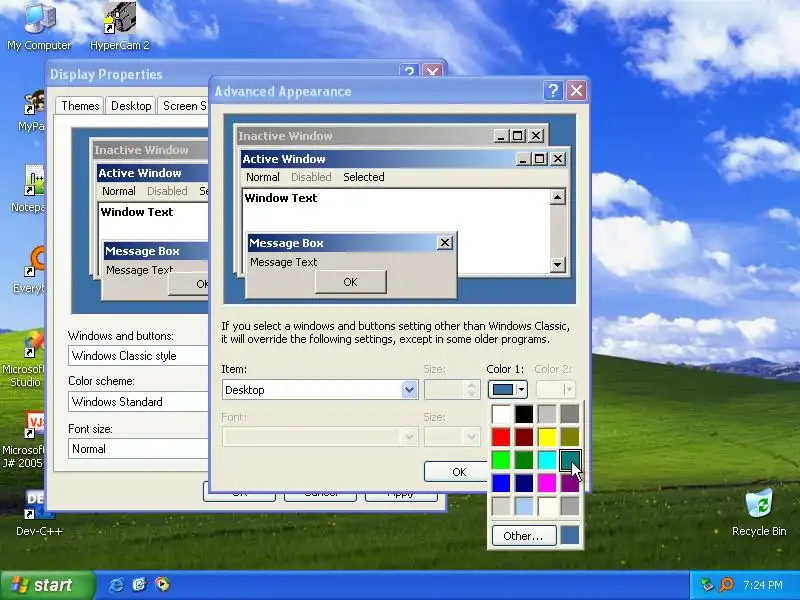Pick the current color swatch beside Other
800x600 pixels.
pos(570,536)
